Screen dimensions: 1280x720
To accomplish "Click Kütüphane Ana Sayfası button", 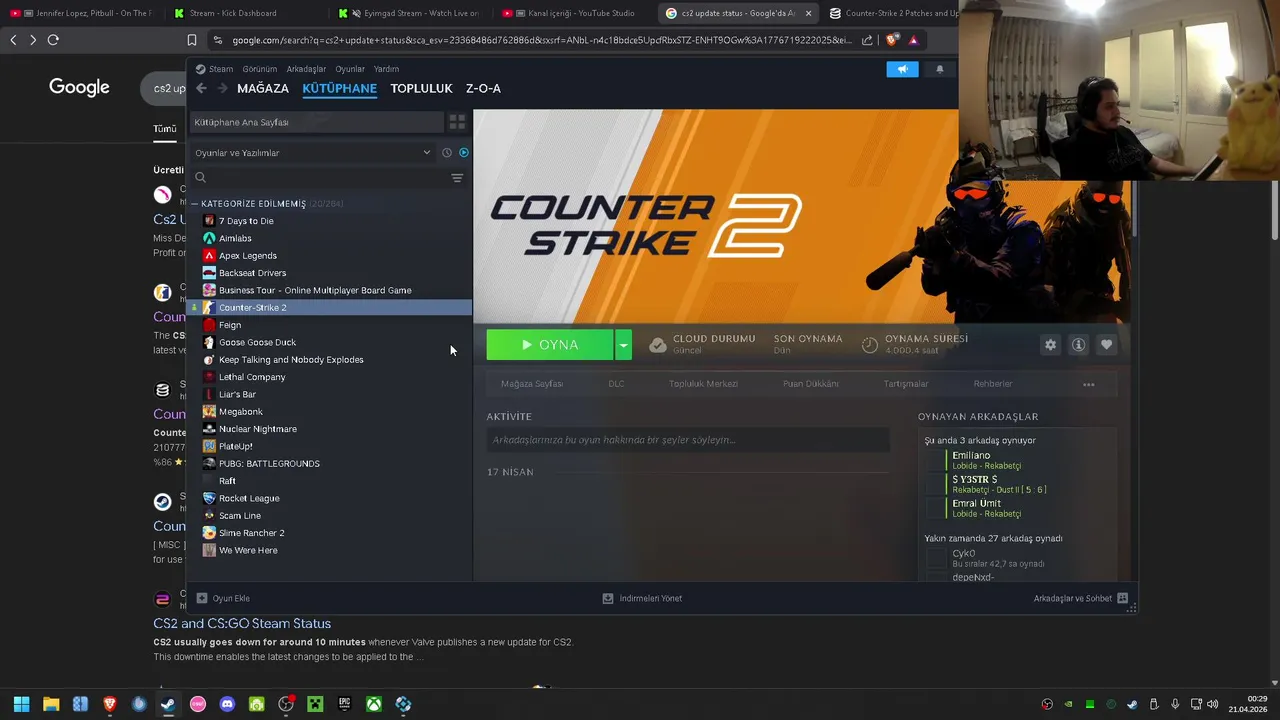I will (316, 122).
